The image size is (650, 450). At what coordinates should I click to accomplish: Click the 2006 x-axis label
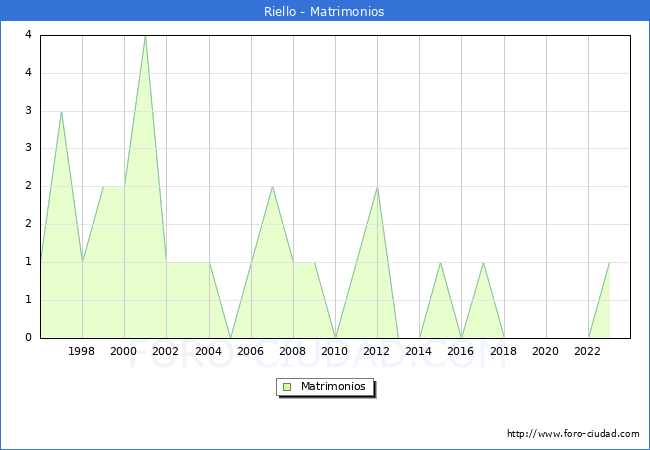pos(250,351)
